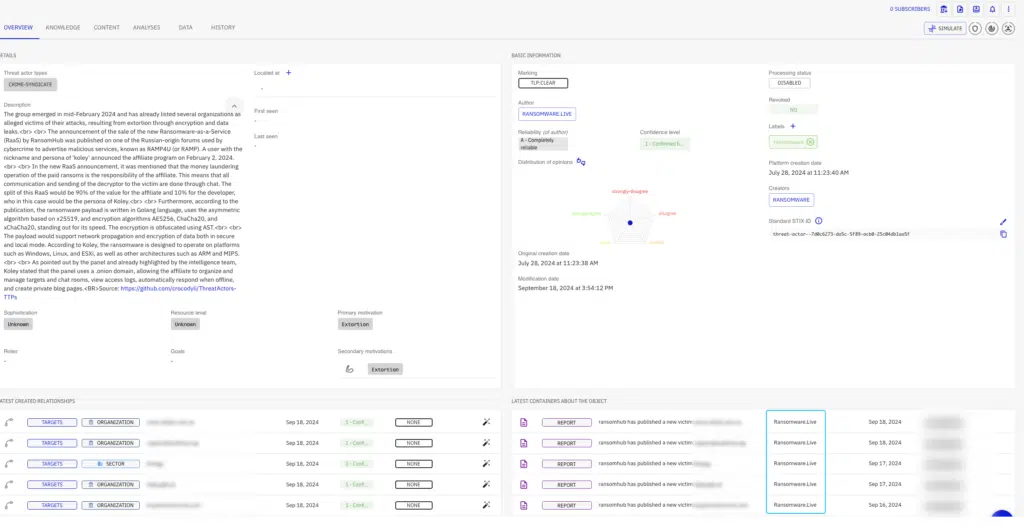The image size is (1024, 527).
Task: Edit the Standard STIX ID with the pencil
Action: pyautogui.click(x=1004, y=222)
